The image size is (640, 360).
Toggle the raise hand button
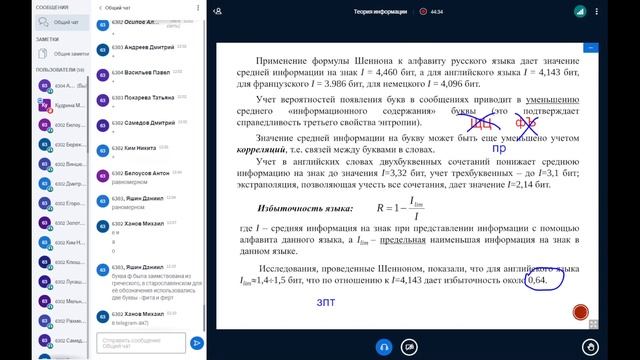click(590, 347)
